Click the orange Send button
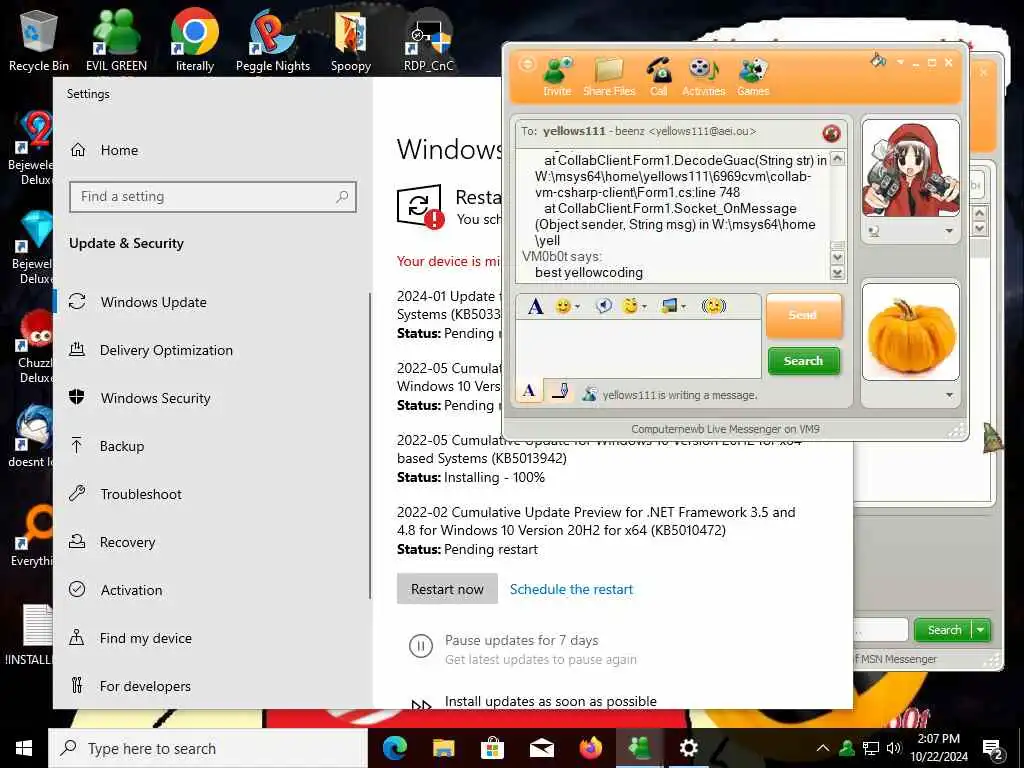 click(x=803, y=315)
